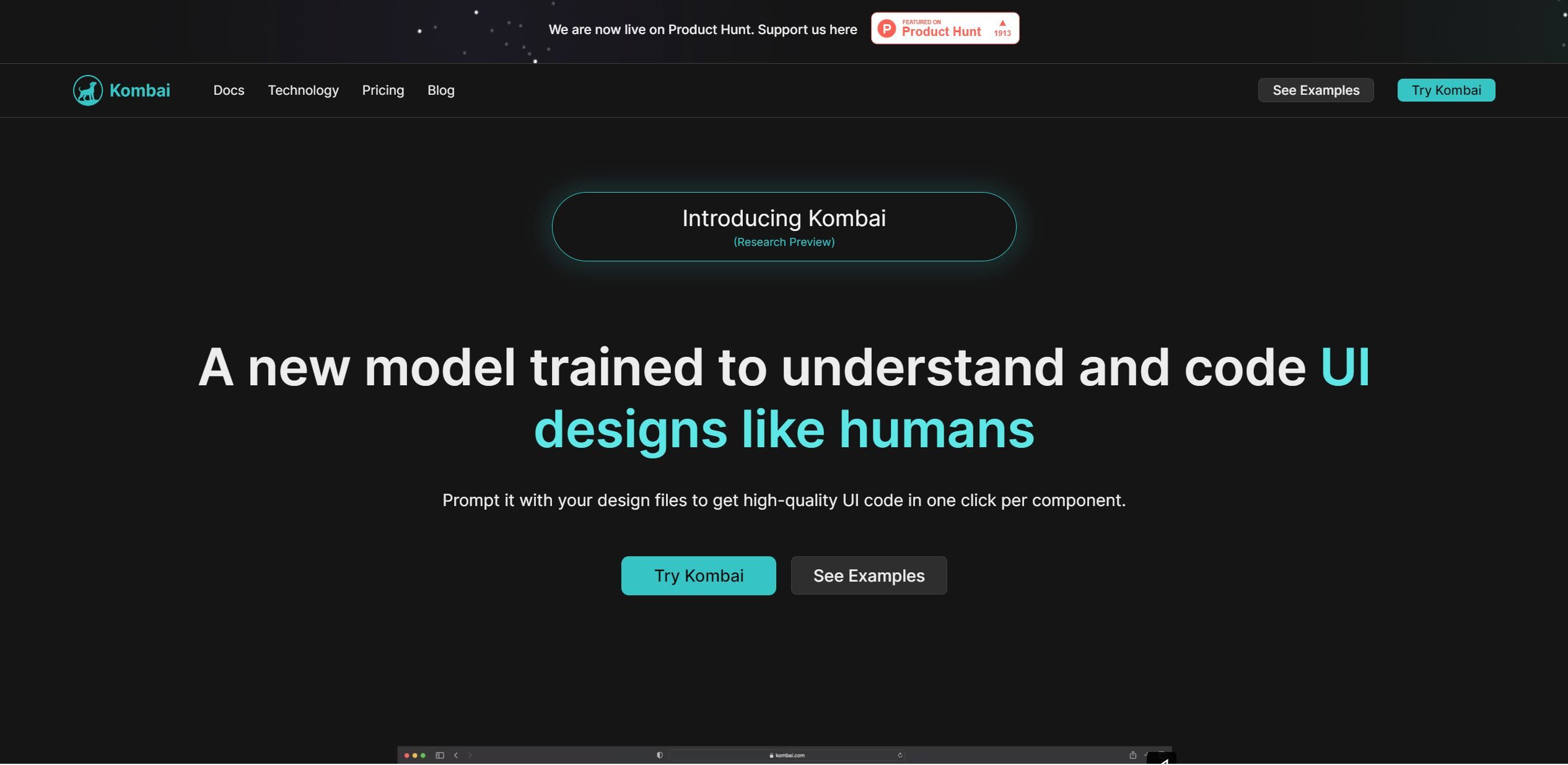Open See Examples below the tagline
This screenshot has height=765, width=1568.
click(x=868, y=575)
